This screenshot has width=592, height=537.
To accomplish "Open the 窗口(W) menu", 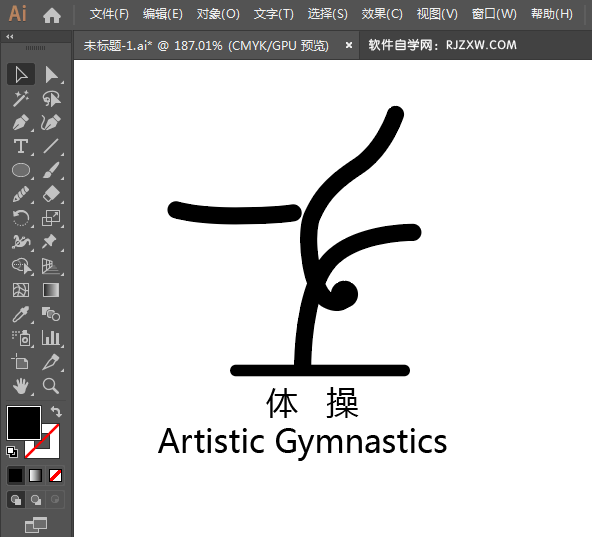I will [x=494, y=14].
